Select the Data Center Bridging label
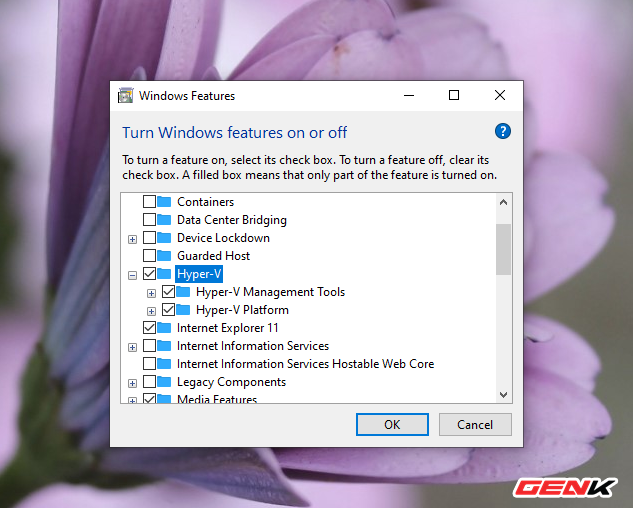 (x=232, y=220)
